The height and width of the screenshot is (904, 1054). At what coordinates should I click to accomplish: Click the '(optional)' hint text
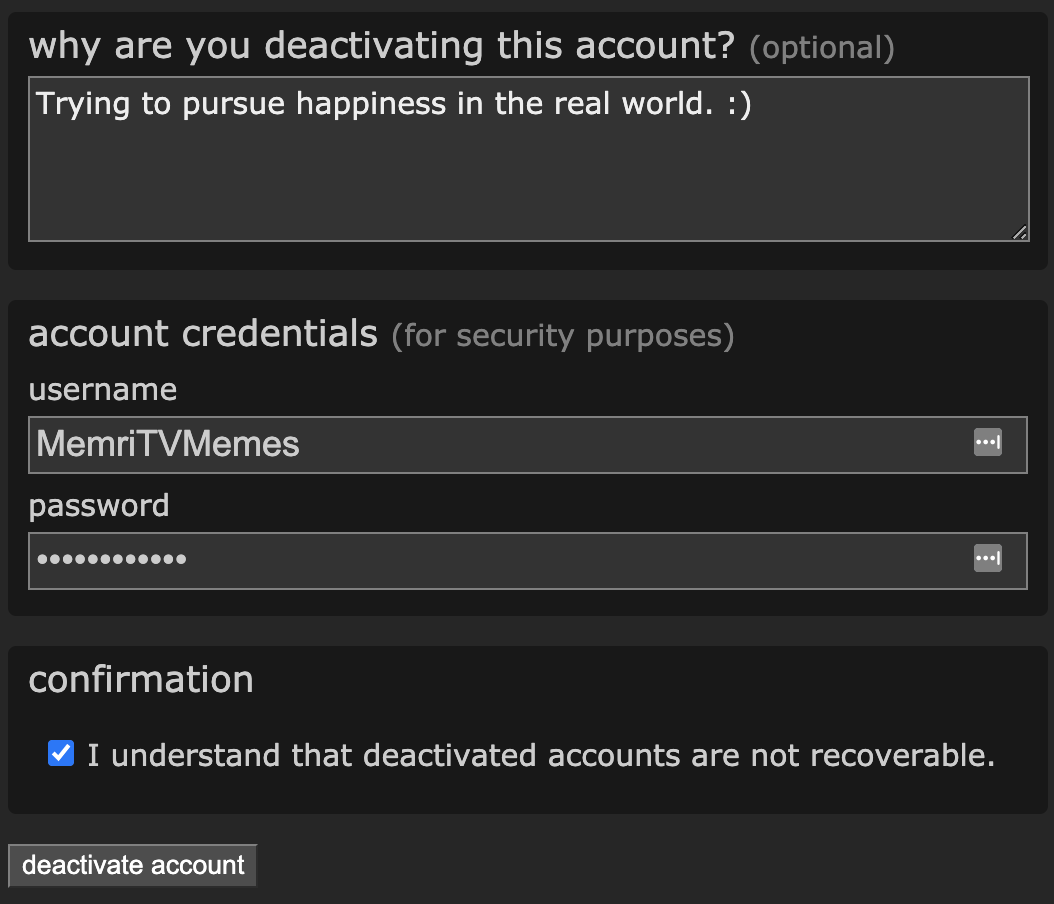821,48
